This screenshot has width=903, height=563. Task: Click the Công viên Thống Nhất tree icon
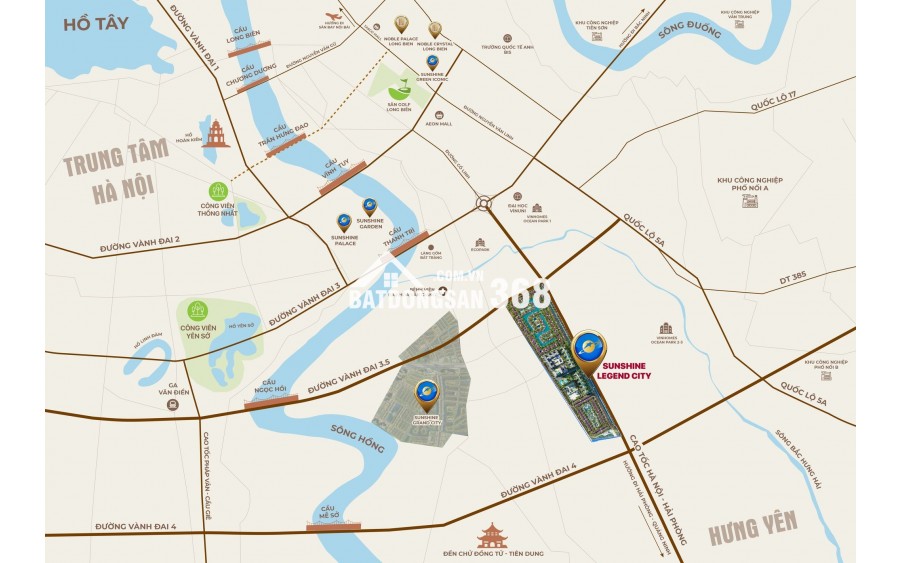click(218, 191)
